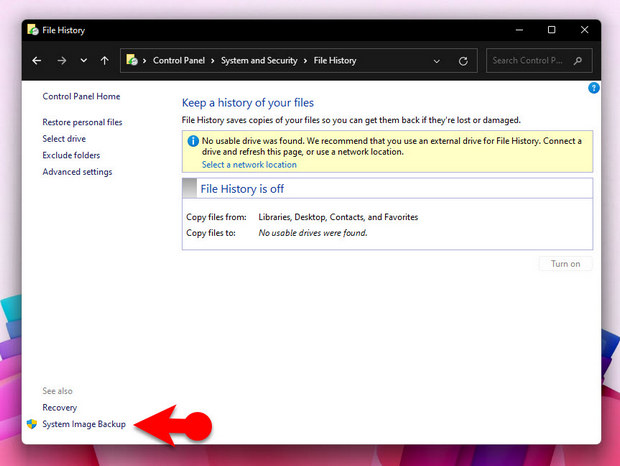The height and width of the screenshot is (466, 620).
Task: Click the File History title bar icon
Action: 32,30
